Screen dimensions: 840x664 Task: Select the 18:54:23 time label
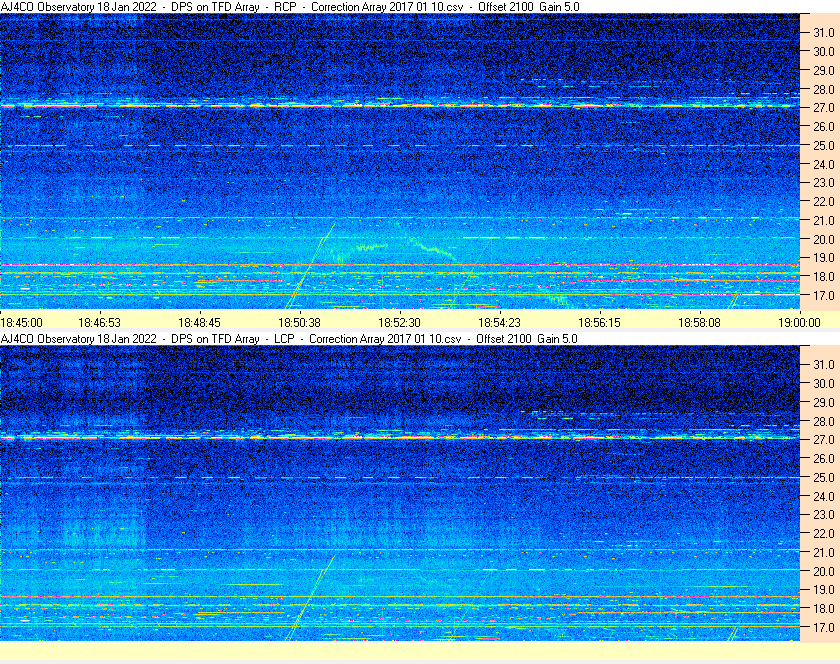(x=499, y=323)
